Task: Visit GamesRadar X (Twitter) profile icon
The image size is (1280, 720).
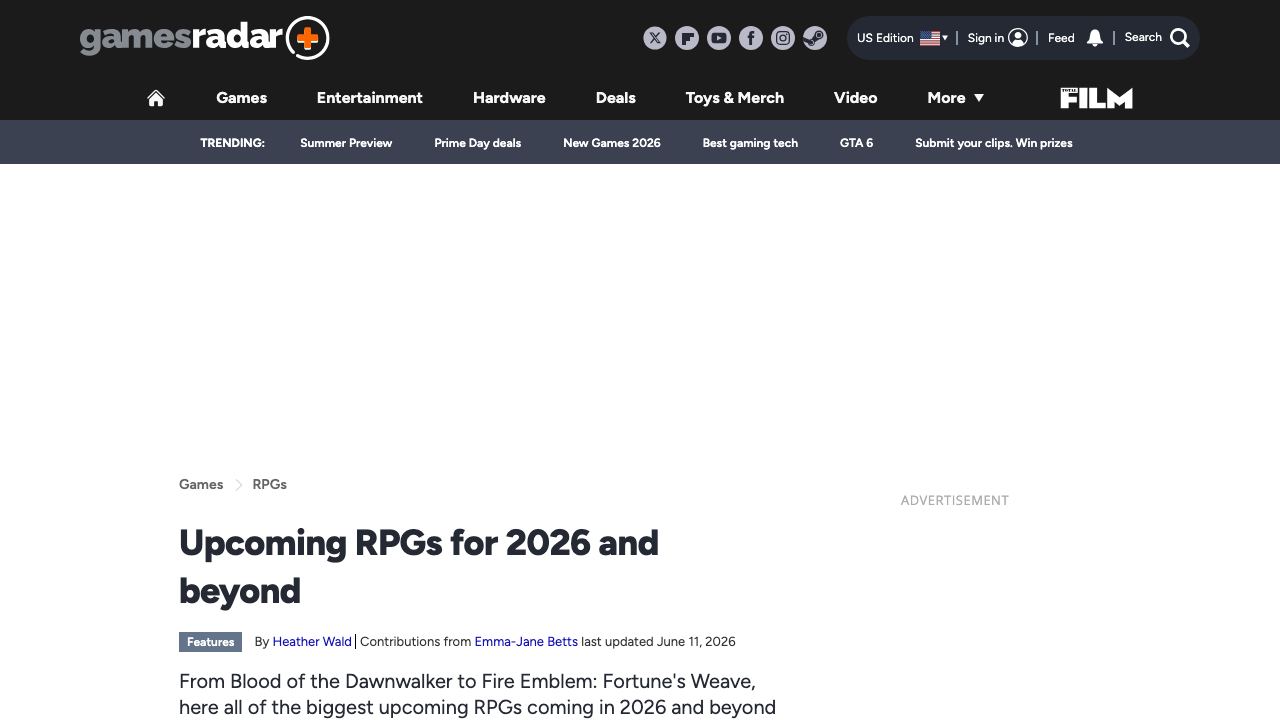Action: [655, 38]
